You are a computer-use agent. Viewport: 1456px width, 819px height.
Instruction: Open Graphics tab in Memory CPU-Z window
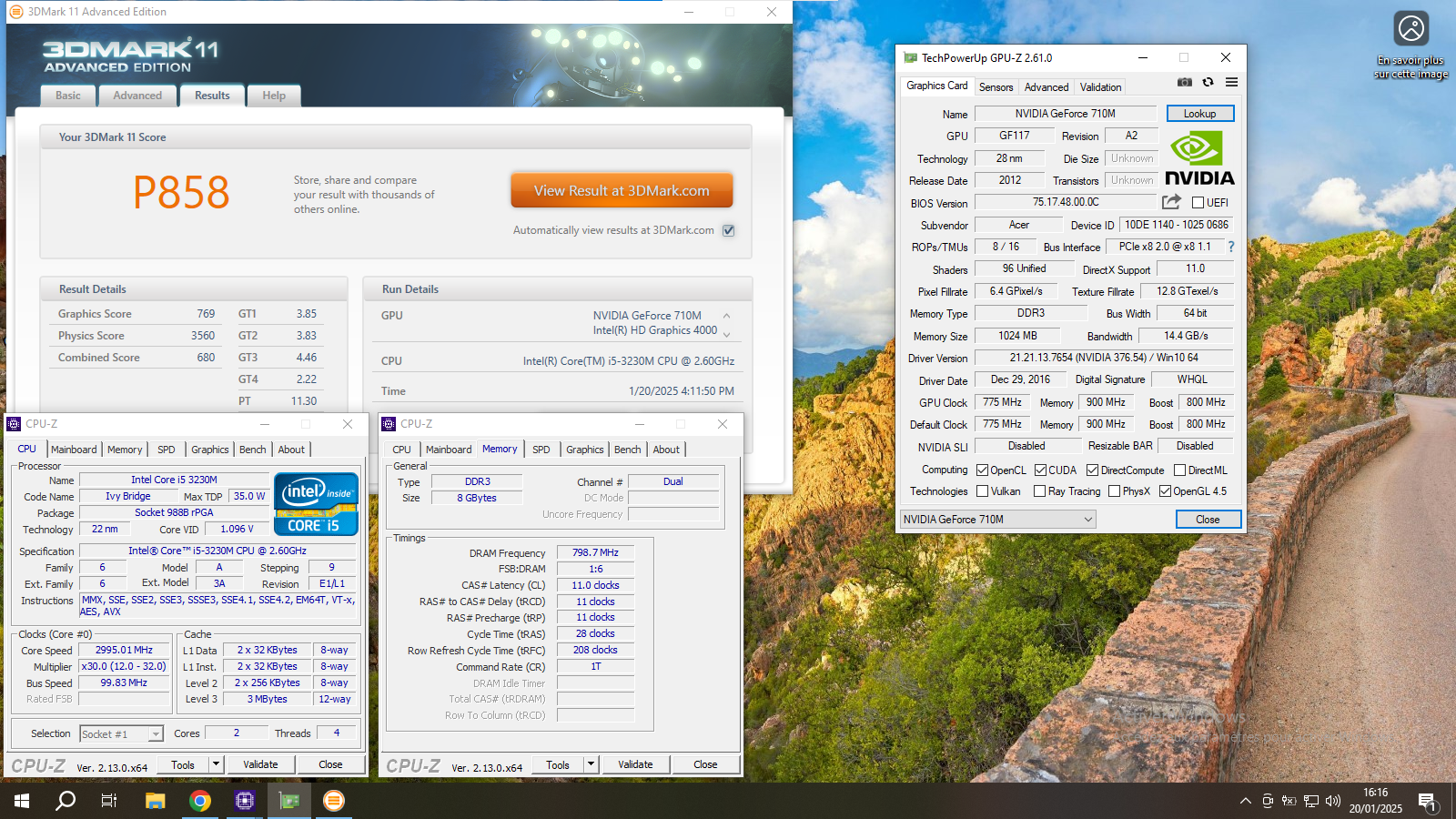pos(584,450)
